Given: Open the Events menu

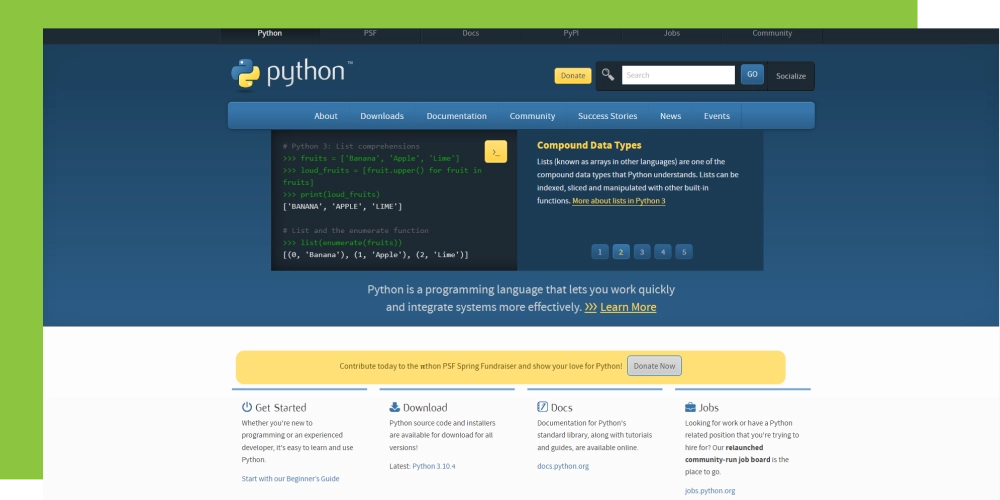Looking at the screenshot, I should pyautogui.click(x=717, y=116).
